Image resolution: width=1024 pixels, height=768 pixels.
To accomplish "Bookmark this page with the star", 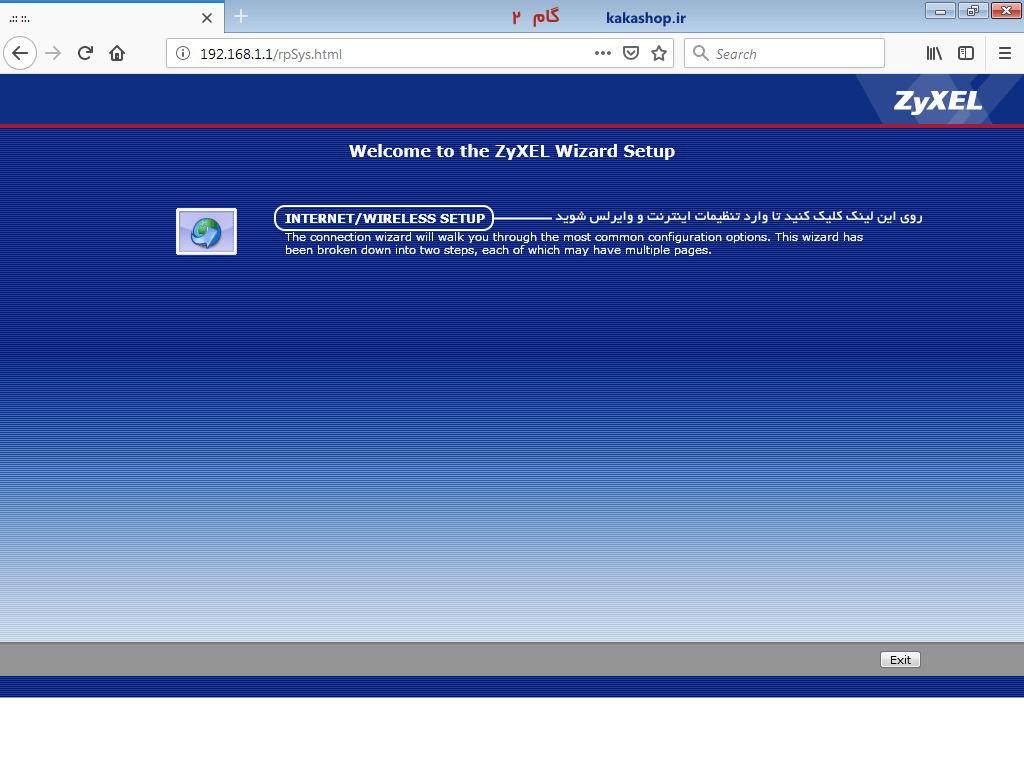I will click(659, 54).
